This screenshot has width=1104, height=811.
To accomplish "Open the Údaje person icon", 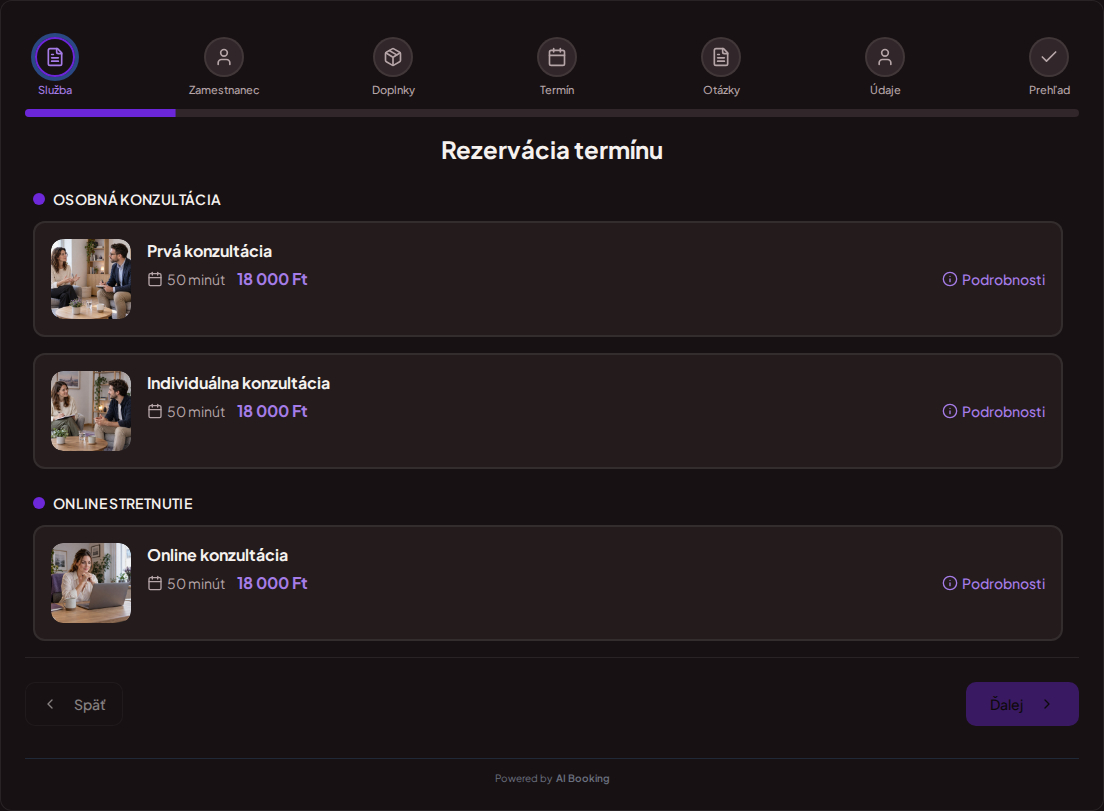I will point(885,57).
